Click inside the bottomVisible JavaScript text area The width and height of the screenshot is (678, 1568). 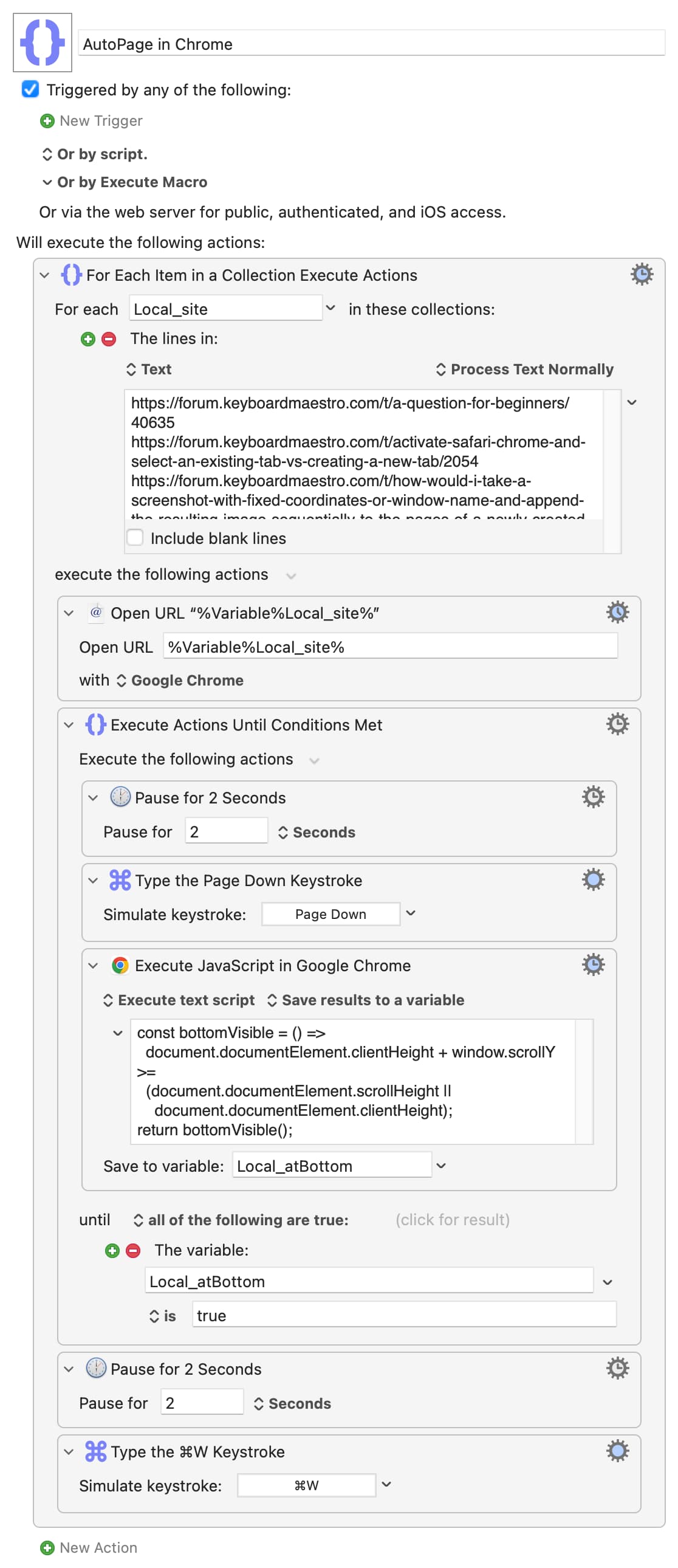coord(353,1082)
